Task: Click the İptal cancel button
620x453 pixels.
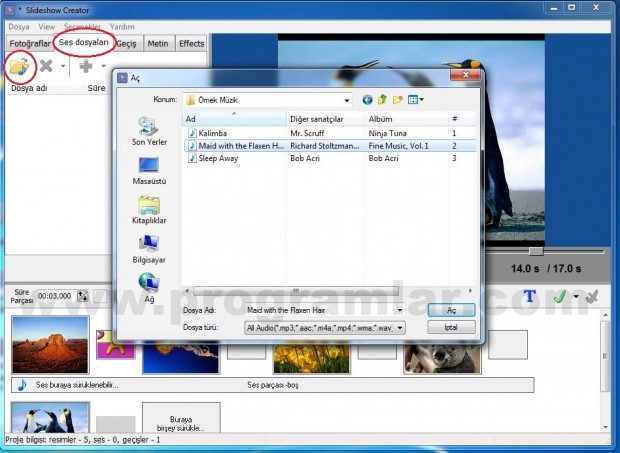Action: click(451, 327)
